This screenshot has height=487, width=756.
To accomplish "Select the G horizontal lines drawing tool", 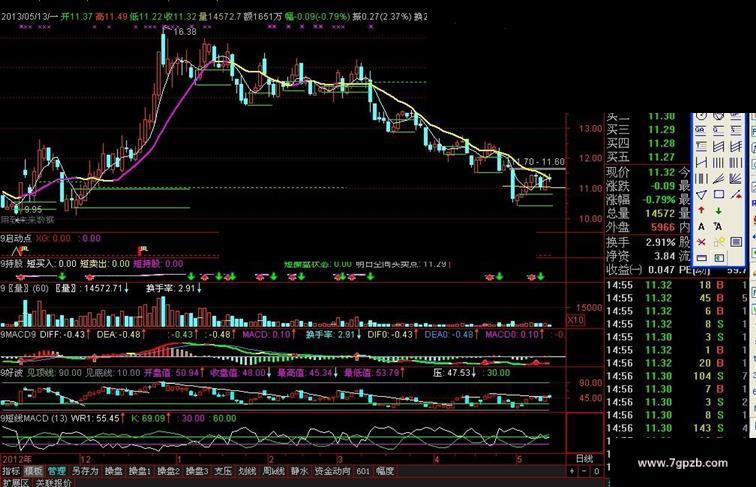I will click(718, 130).
